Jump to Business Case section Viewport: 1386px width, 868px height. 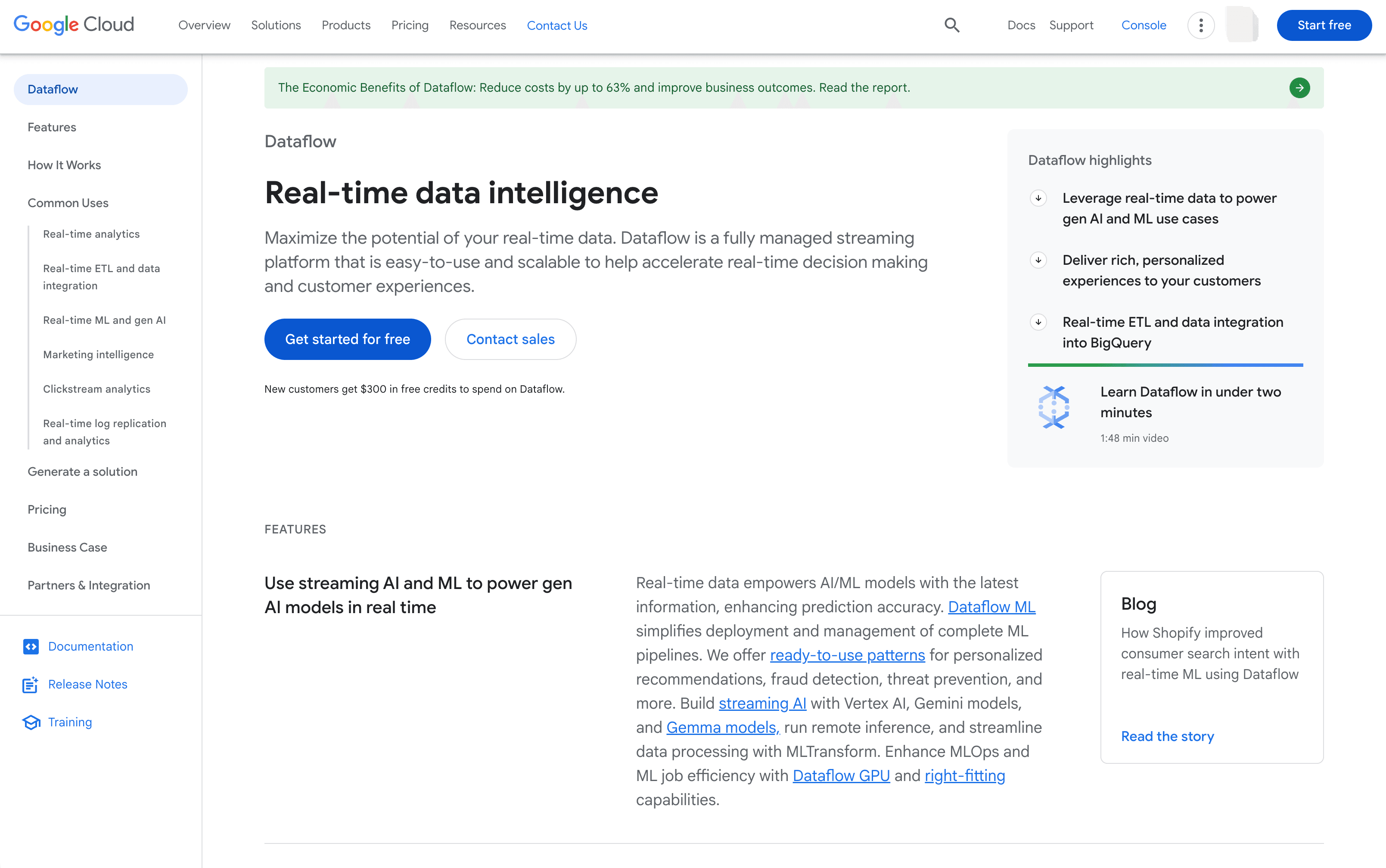pyautogui.click(x=67, y=548)
